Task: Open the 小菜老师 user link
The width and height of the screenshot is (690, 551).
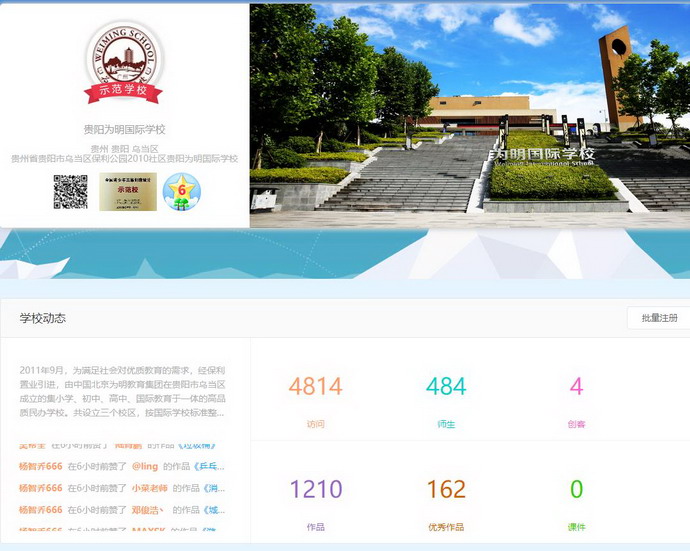Action: point(150,488)
